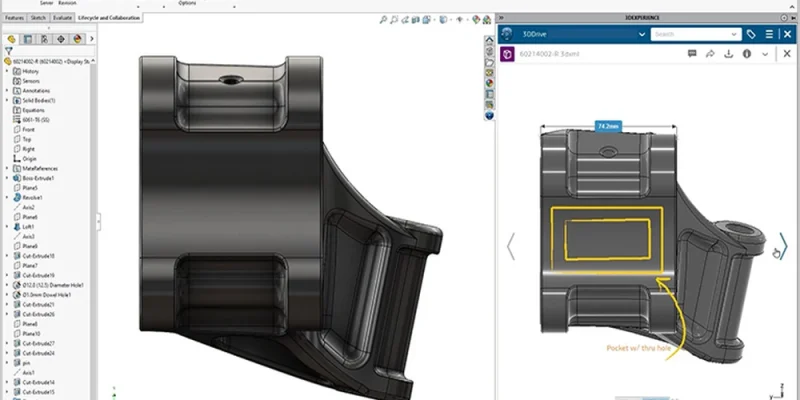Screen dimensions: 800x400
Task: Open the FeatureManager design tree tab icon
Action: 11,39
